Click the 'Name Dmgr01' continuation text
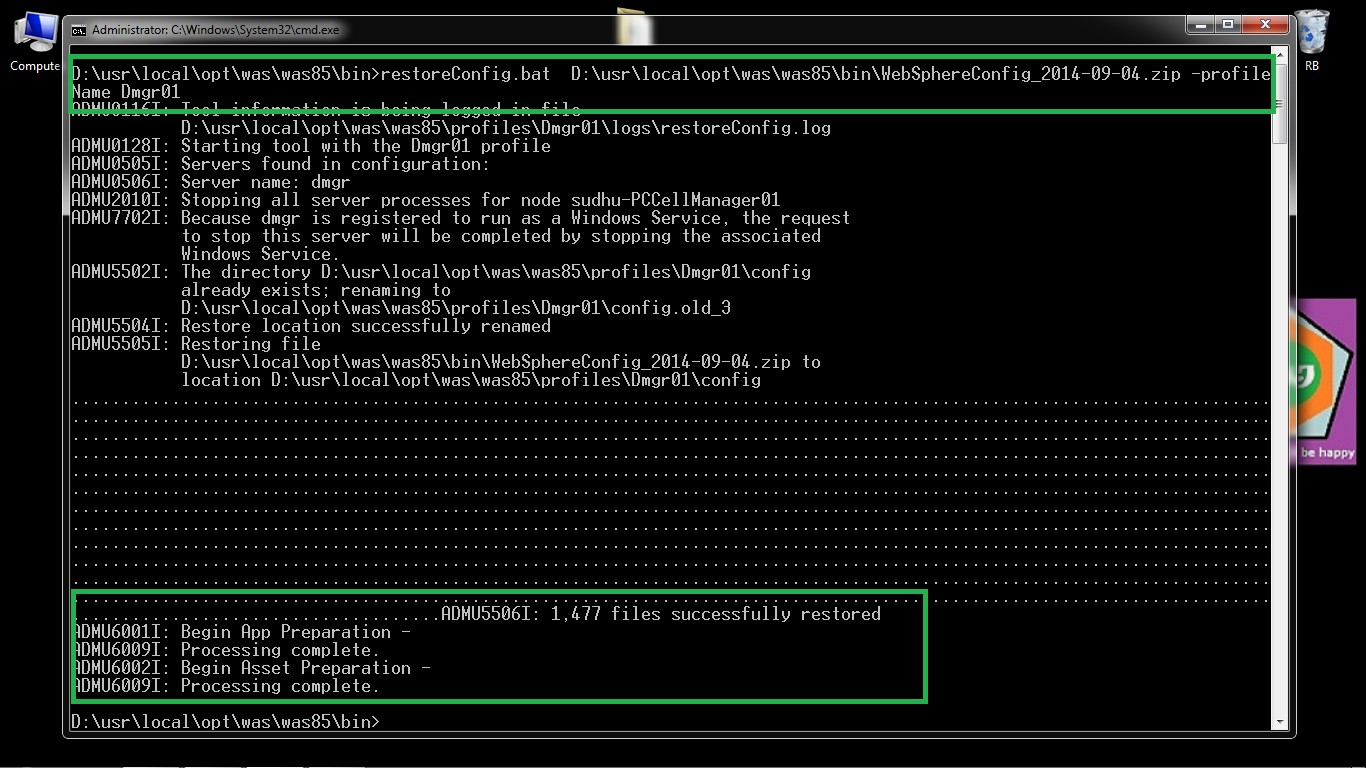Image resolution: width=1366 pixels, height=768 pixels. [x=126, y=92]
